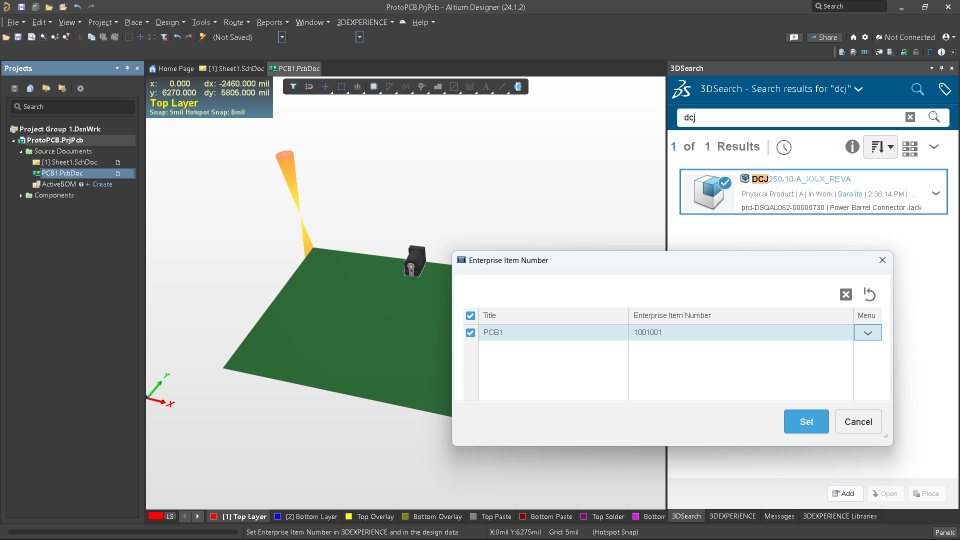960x540 pixels.
Task: Expand the DCJ250 result card chevron
Action: click(x=936, y=193)
